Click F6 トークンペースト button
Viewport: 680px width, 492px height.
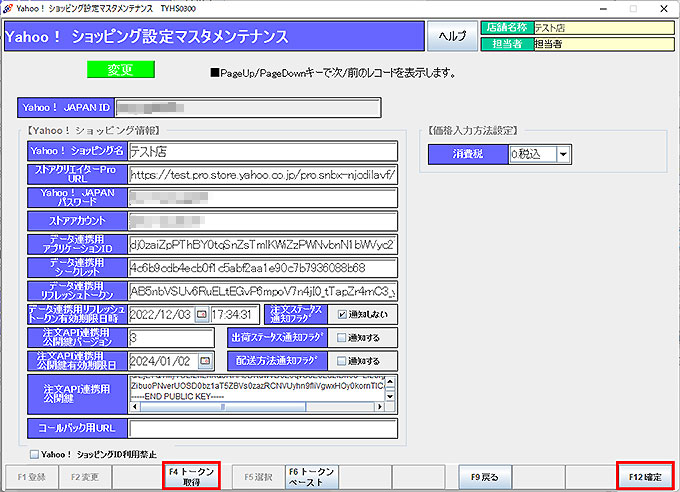311,477
